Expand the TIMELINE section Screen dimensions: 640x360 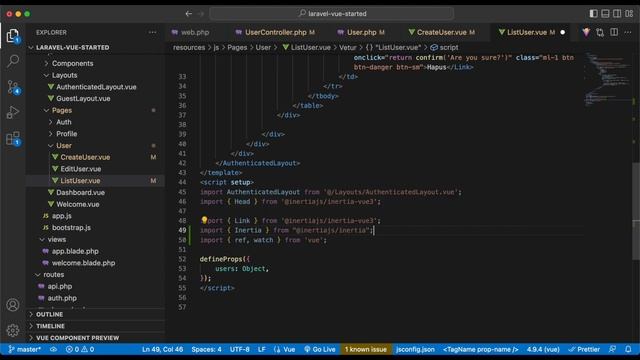coord(50,326)
